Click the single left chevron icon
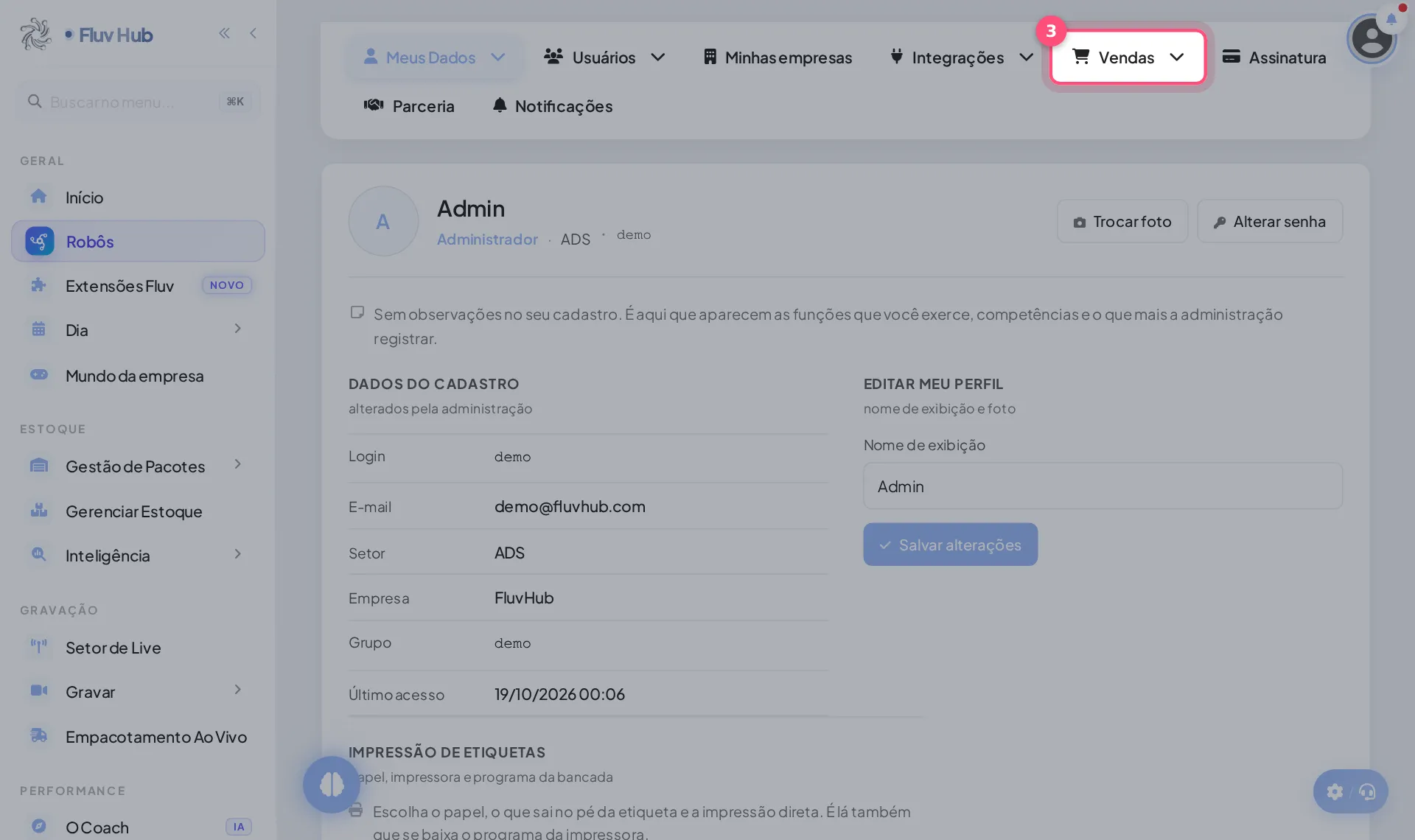 coord(253,33)
